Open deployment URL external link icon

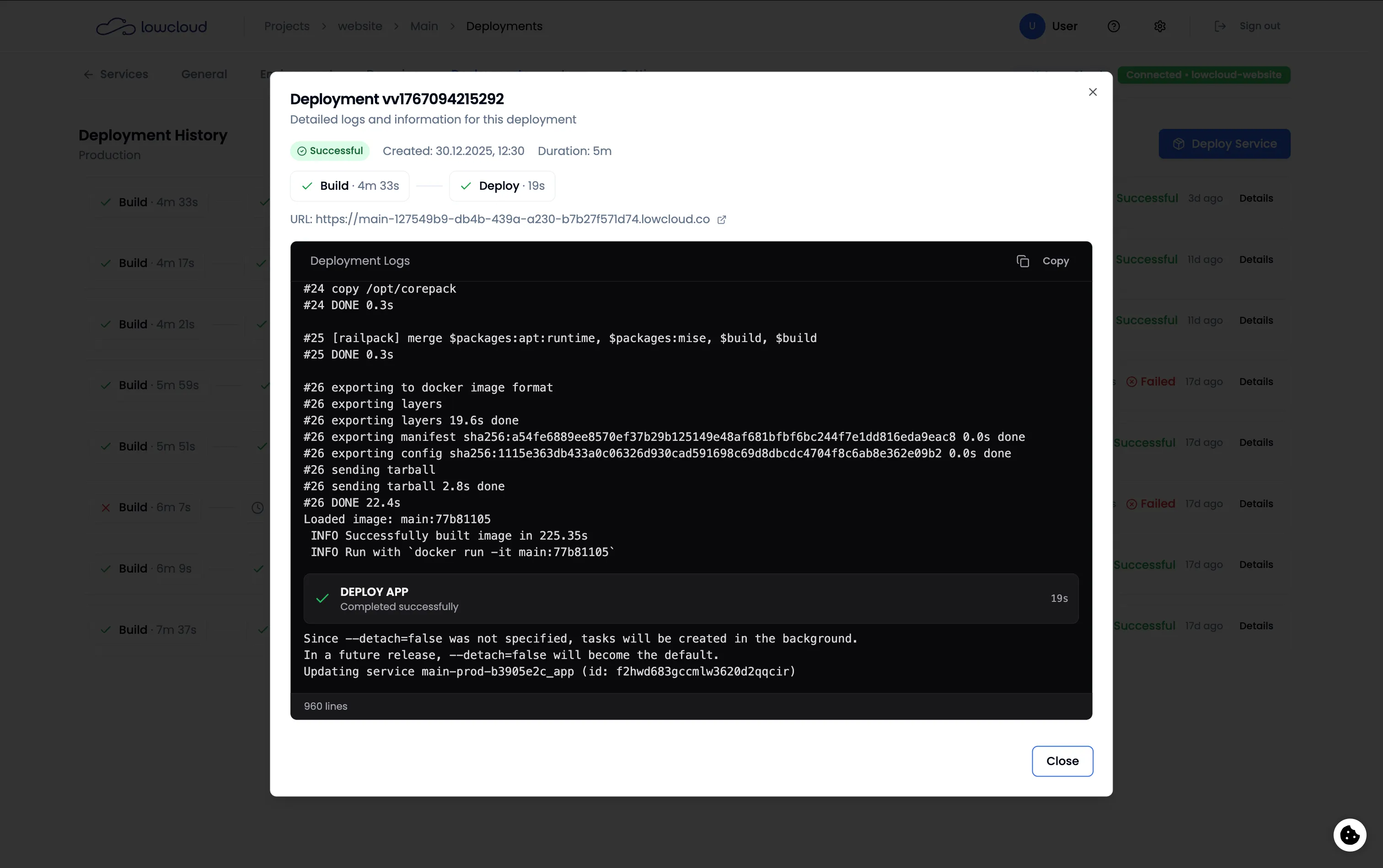point(722,220)
